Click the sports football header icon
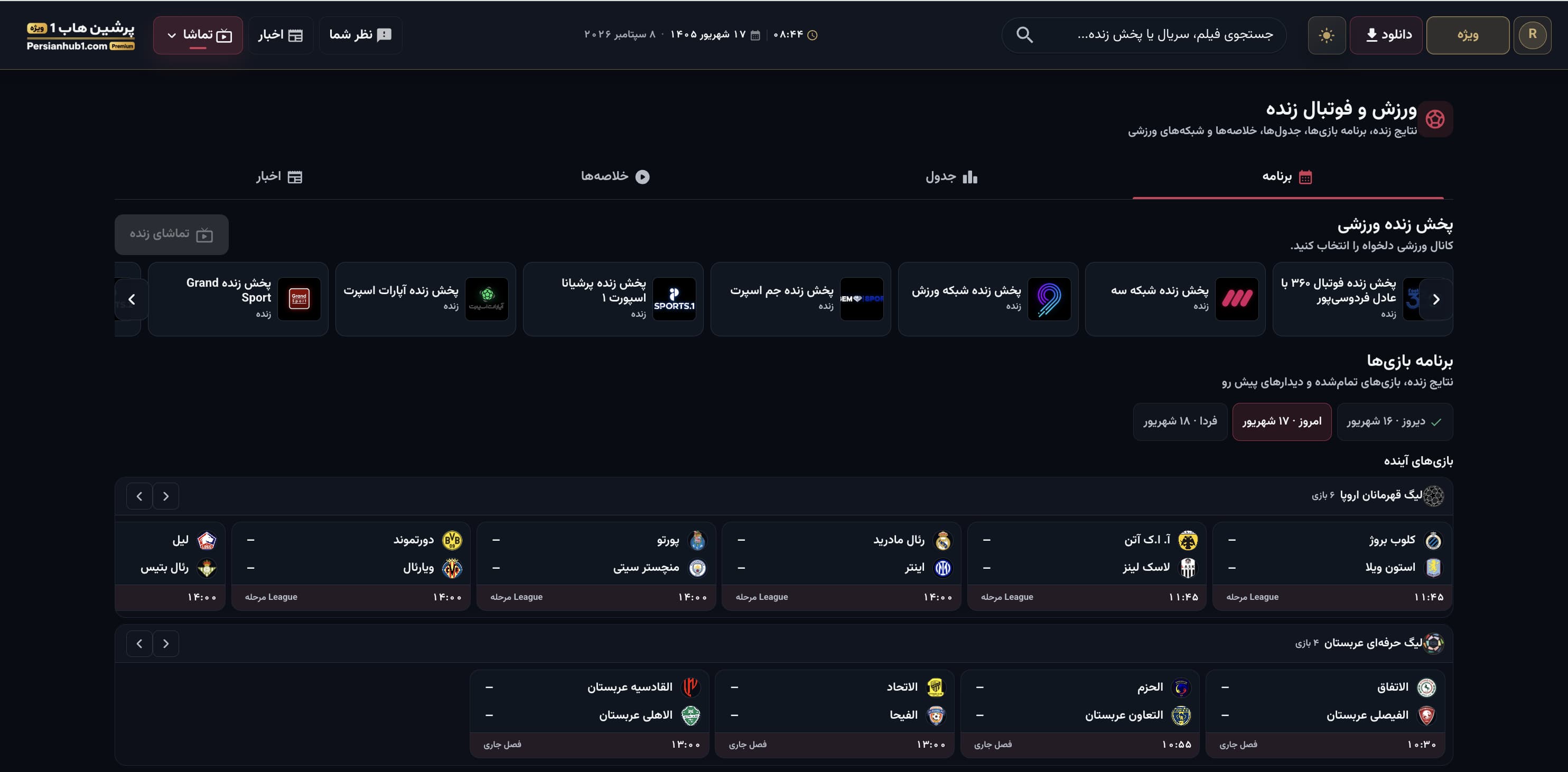 click(x=1435, y=119)
